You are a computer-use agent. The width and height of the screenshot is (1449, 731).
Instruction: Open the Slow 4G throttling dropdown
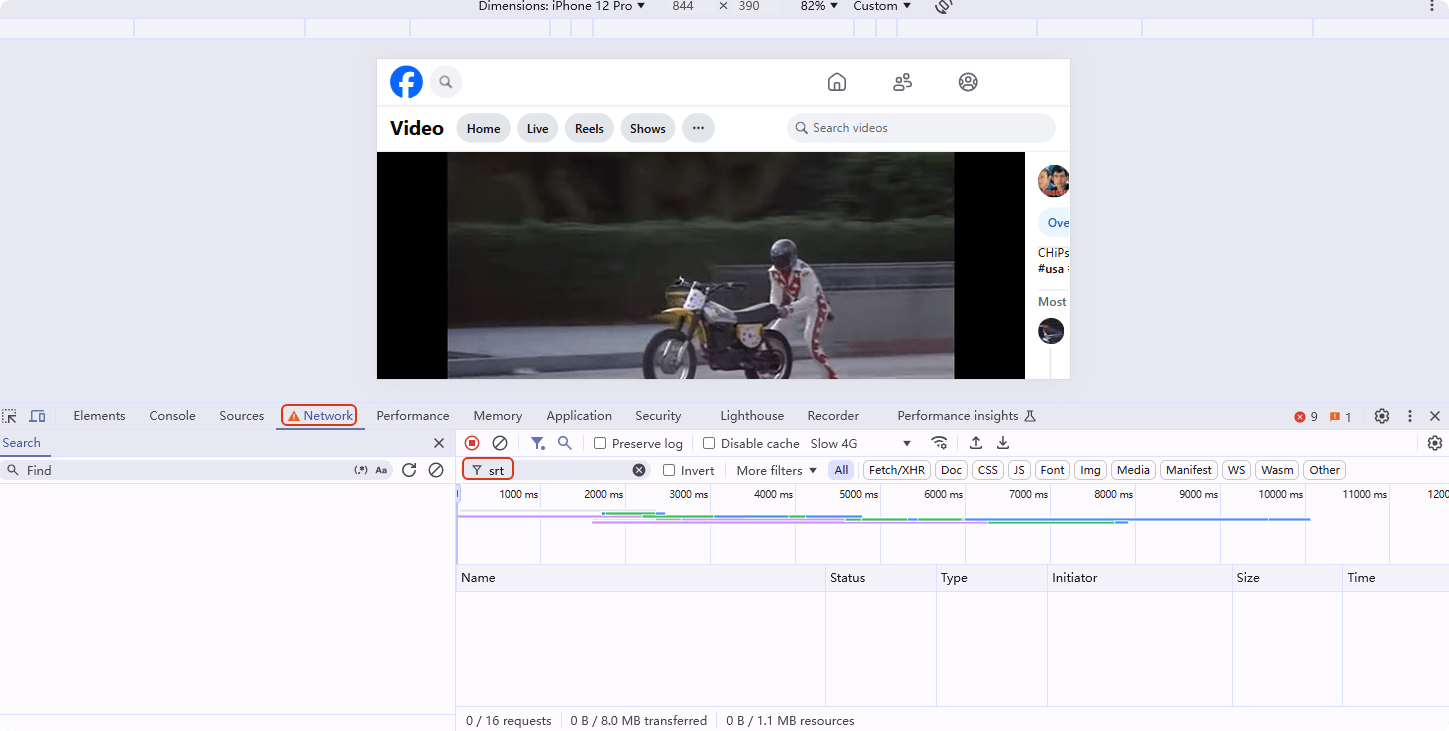pos(860,443)
